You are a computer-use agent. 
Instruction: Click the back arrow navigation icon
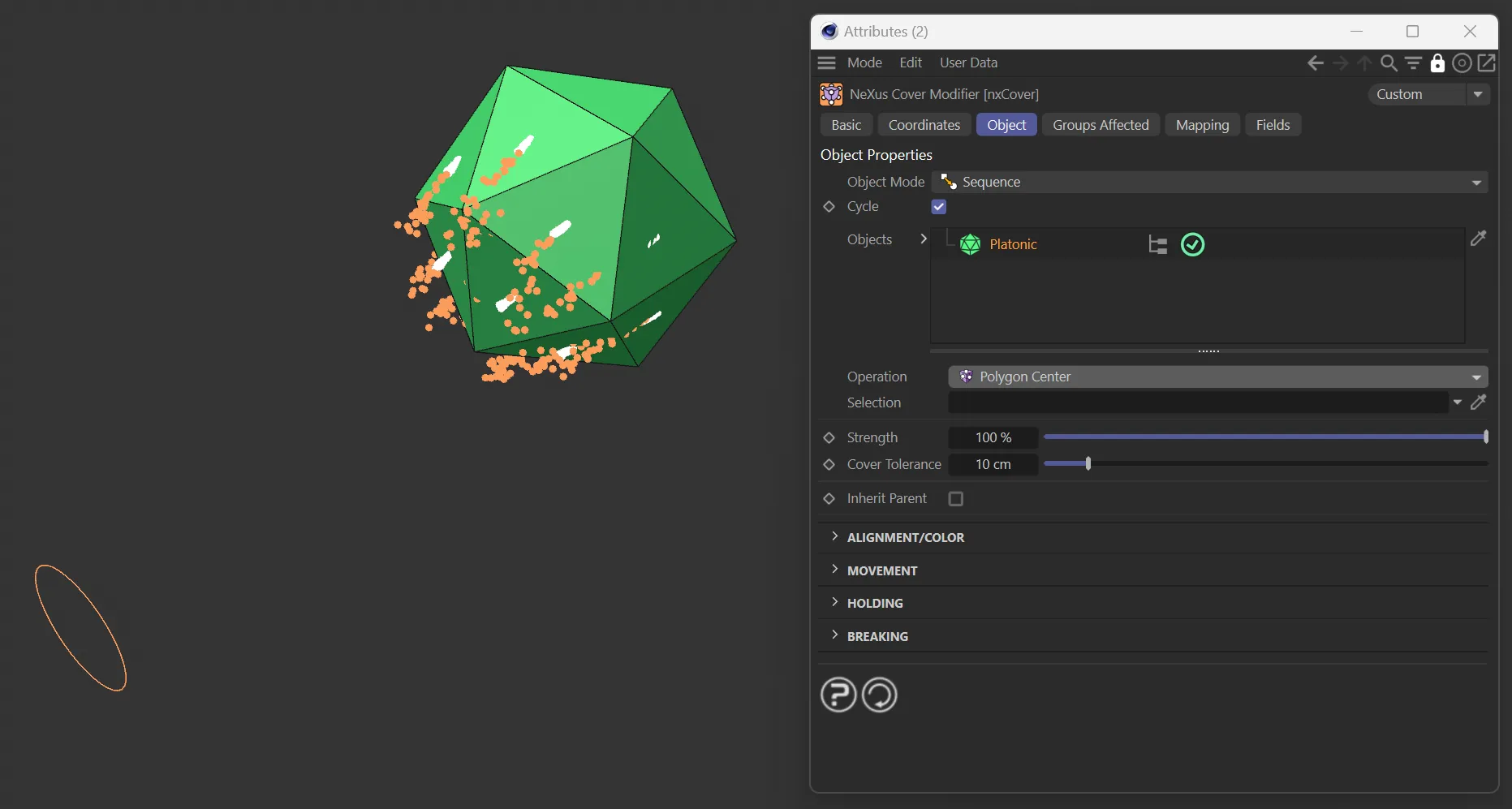1316,63
